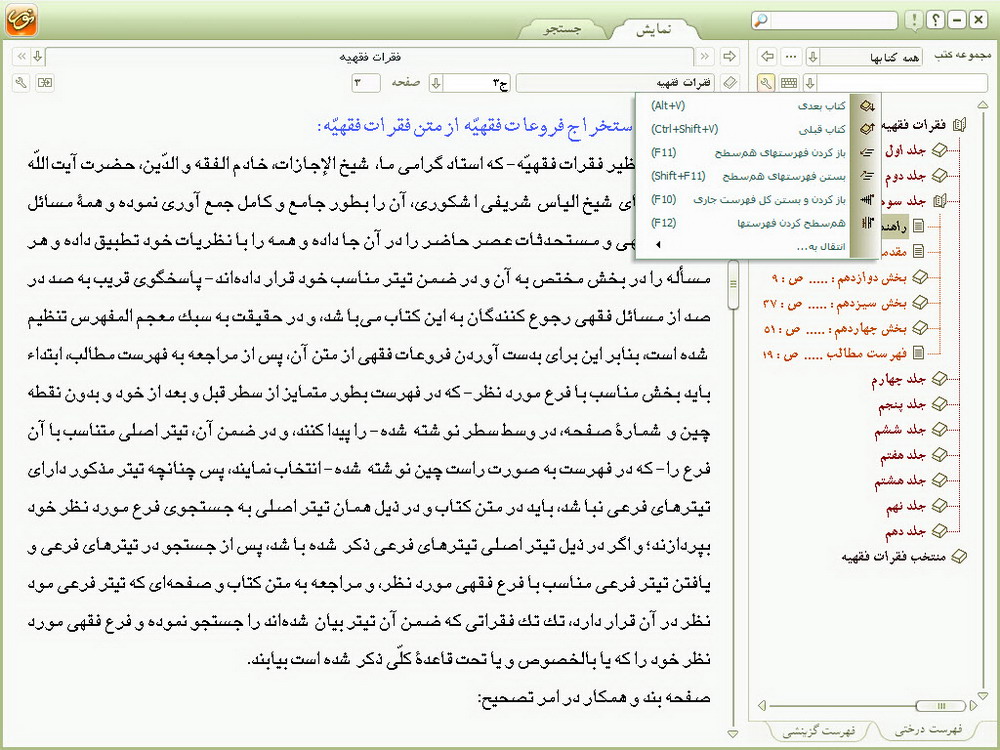This screenshot has height=750, width=1000.
Task: Click the book icon beside فقرات فقهیه field
Action: coord(730,83)
